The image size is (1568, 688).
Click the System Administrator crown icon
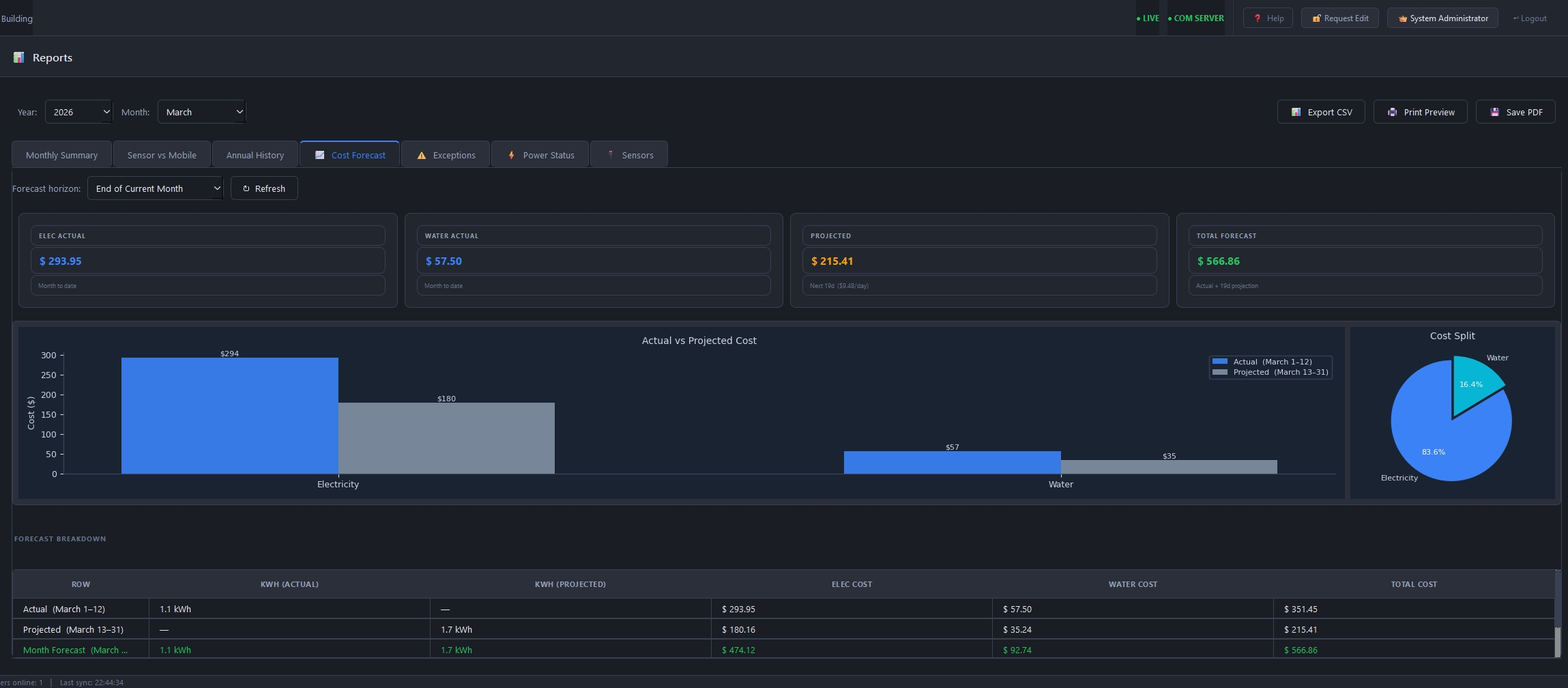pos(1403,18)
